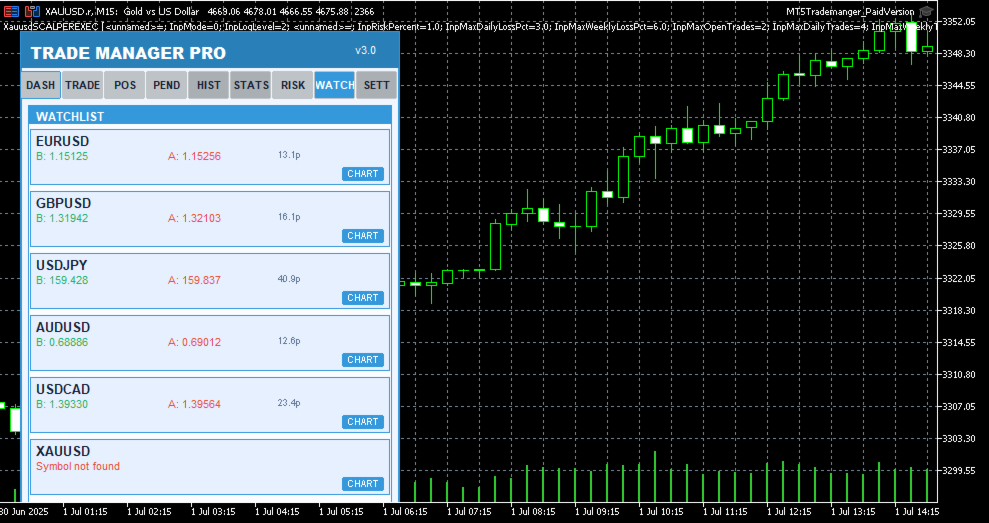Select the WATCH tab
The height and width of the screenshot is (523, 989).
[x=334, y=85]
